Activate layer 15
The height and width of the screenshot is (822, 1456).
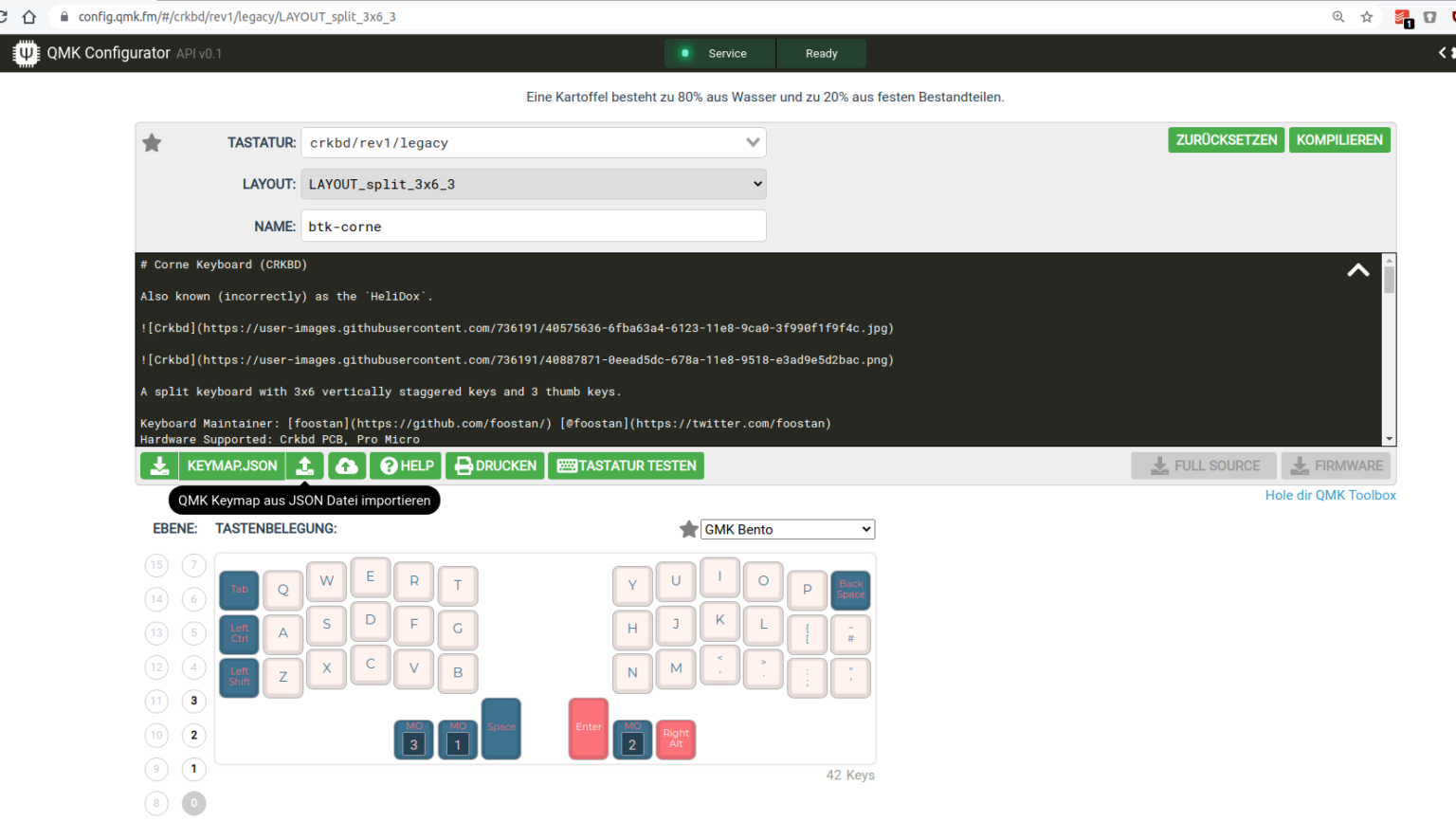(156, 565)
